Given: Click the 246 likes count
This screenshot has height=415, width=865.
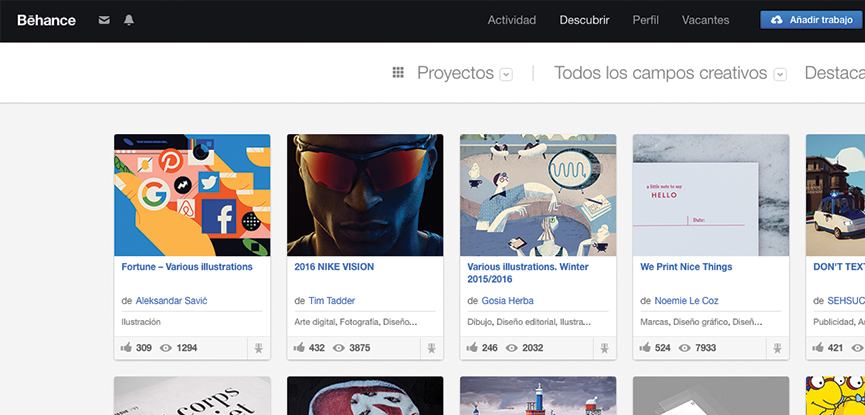Looking at the screenshot, I should point(489,348).
